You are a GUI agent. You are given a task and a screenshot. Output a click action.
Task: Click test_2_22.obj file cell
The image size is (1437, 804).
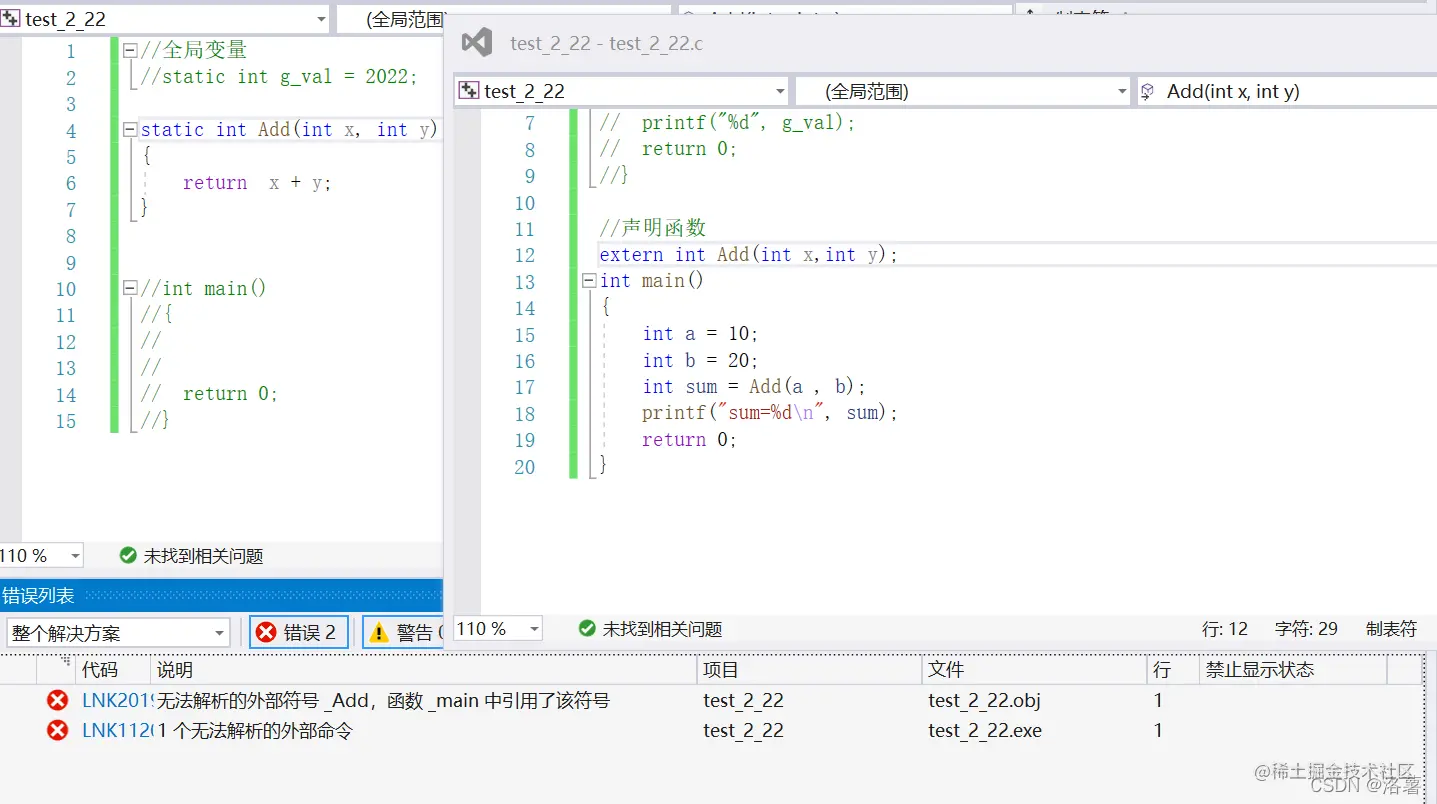(984, 700)
